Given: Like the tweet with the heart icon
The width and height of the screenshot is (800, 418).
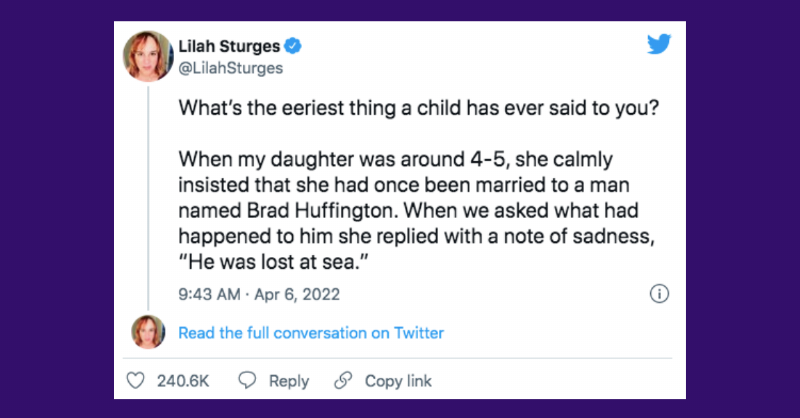Looking at the screenshot, I should click(x=138, y=381).
